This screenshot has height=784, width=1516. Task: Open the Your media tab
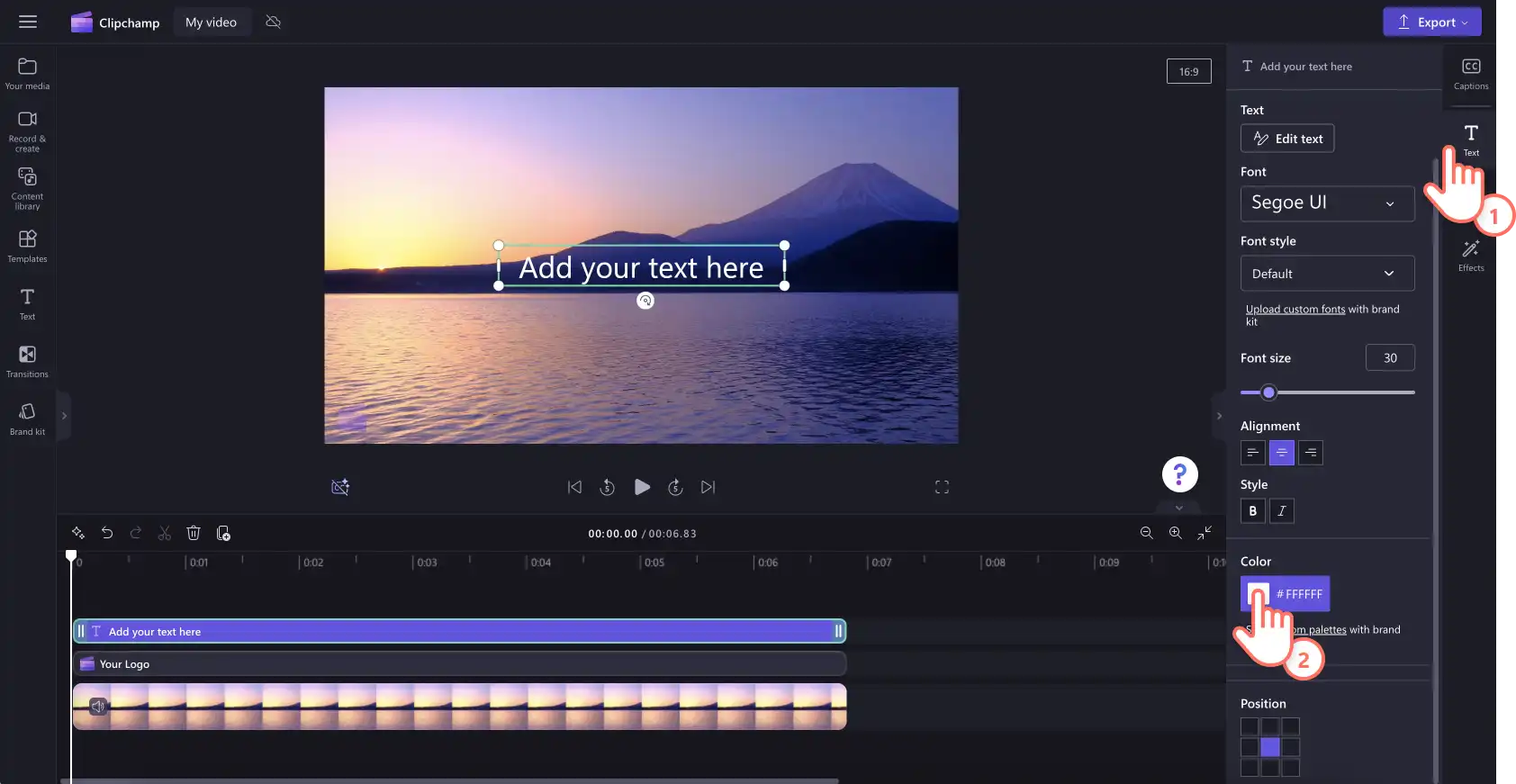[27, 74]
